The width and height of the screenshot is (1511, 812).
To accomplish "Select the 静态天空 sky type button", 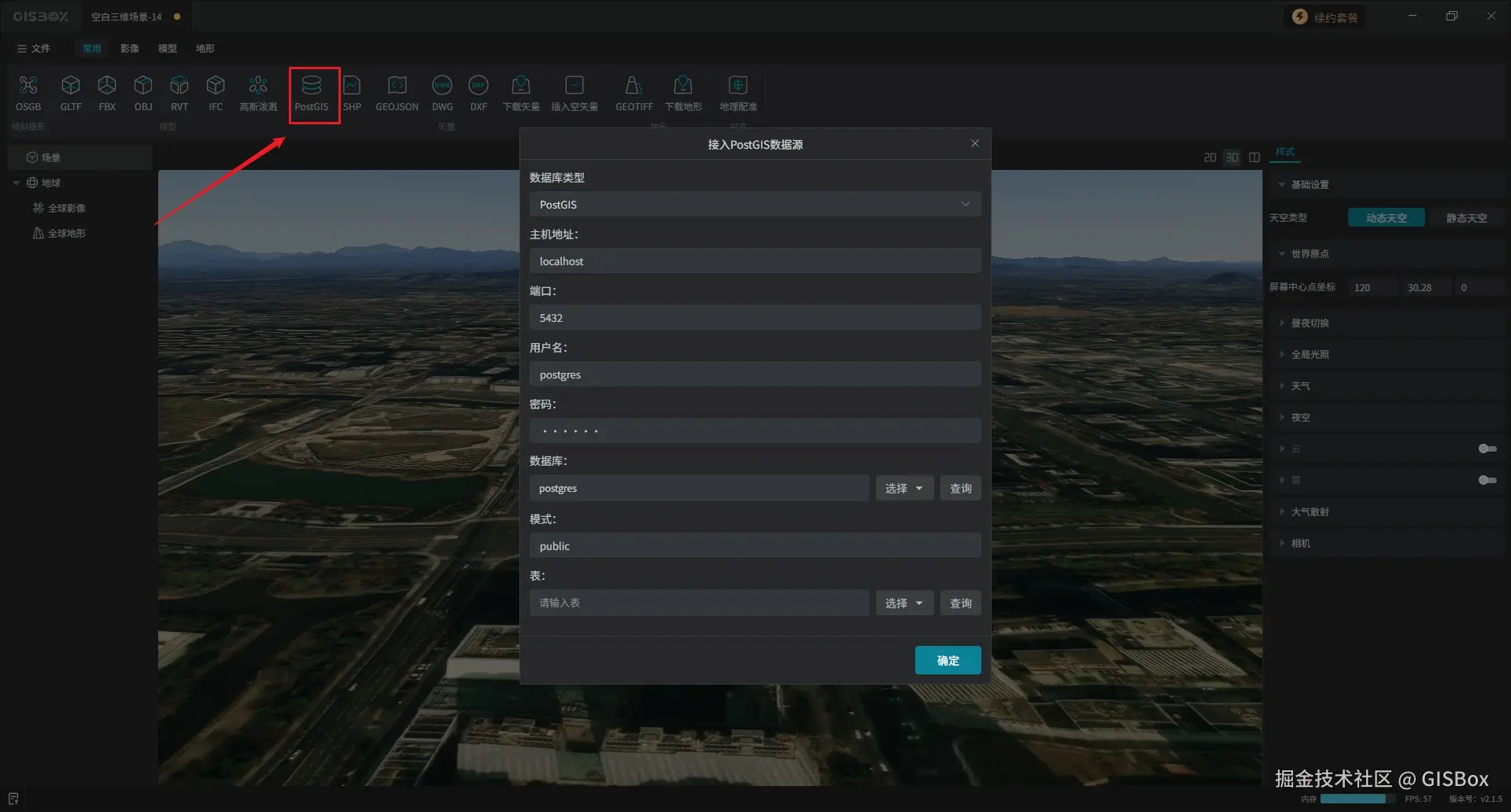I will point(1466,218).
